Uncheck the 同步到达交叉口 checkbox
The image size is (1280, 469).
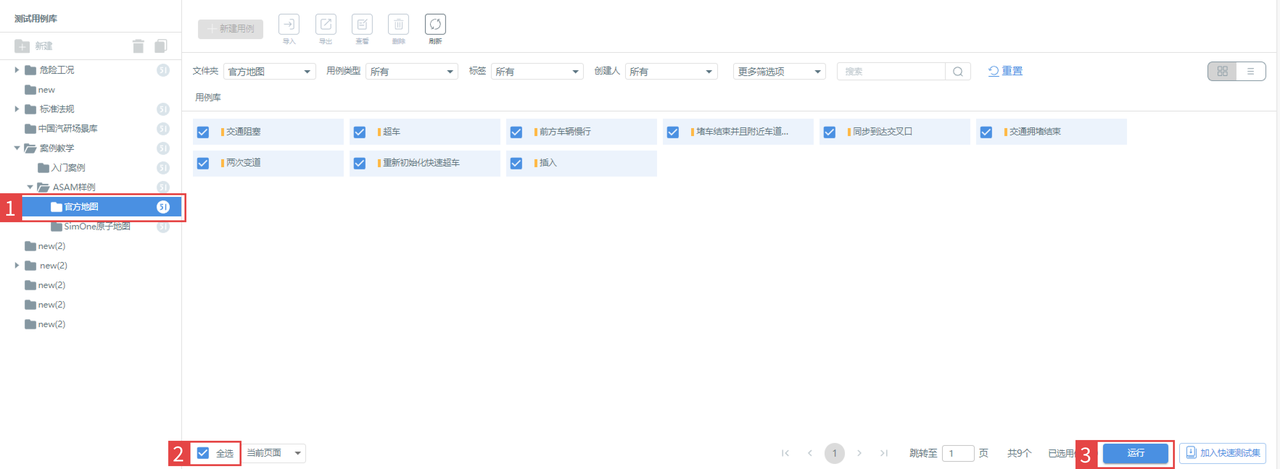pyautogui.click(x=829, y=132)
